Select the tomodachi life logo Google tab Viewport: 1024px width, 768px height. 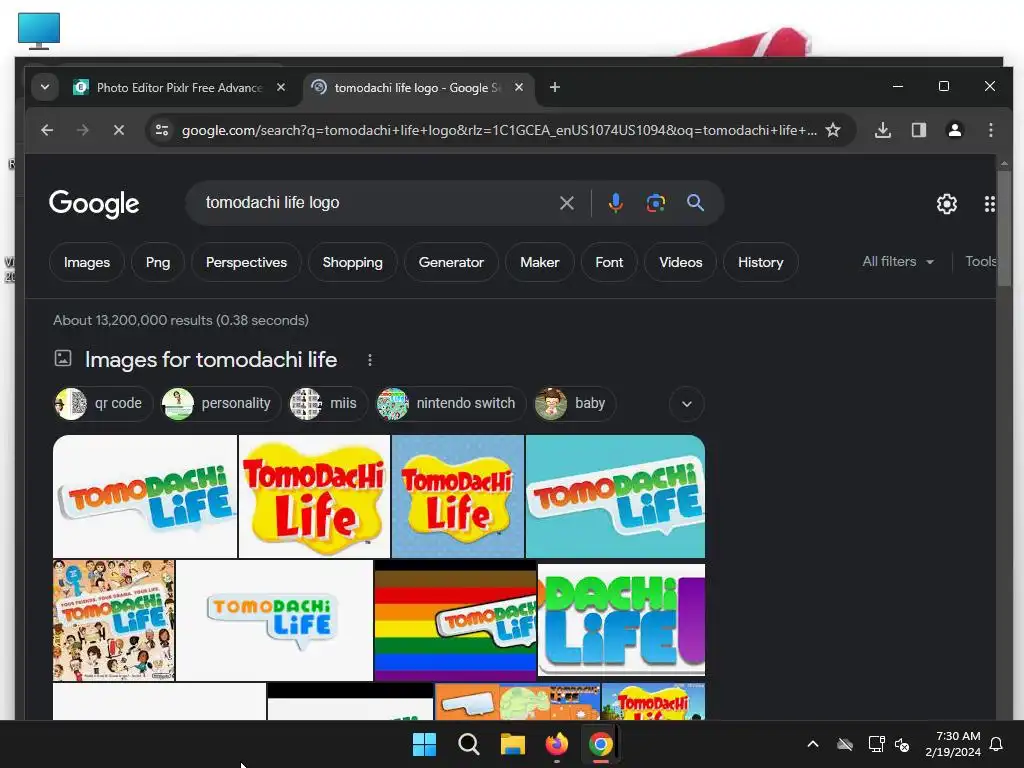[x=418, y=88]
